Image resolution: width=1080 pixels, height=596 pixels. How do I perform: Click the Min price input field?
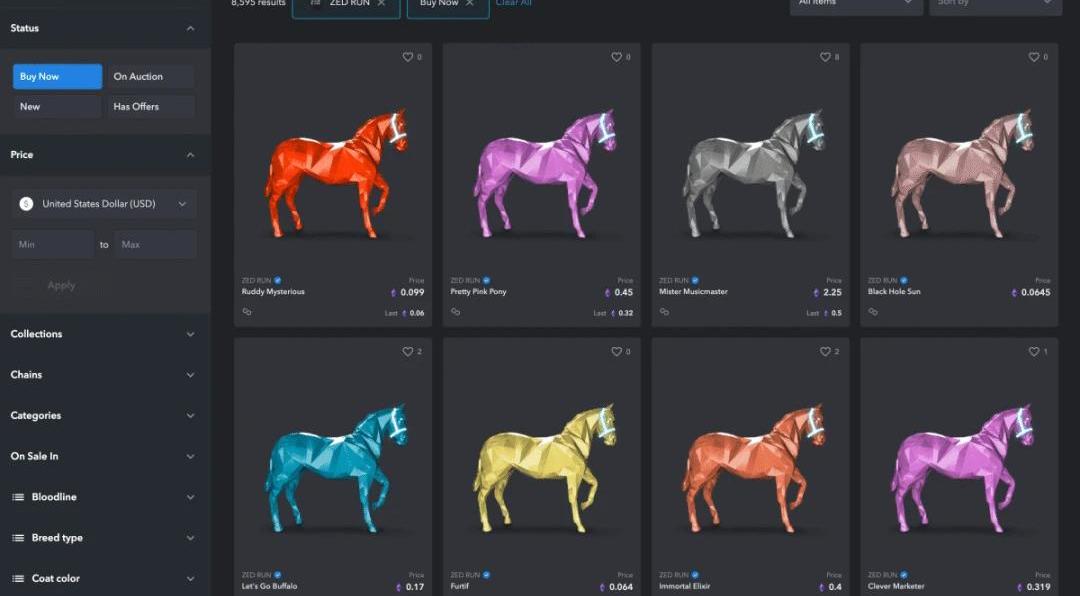pyautogui.click(x=53, y=245)
